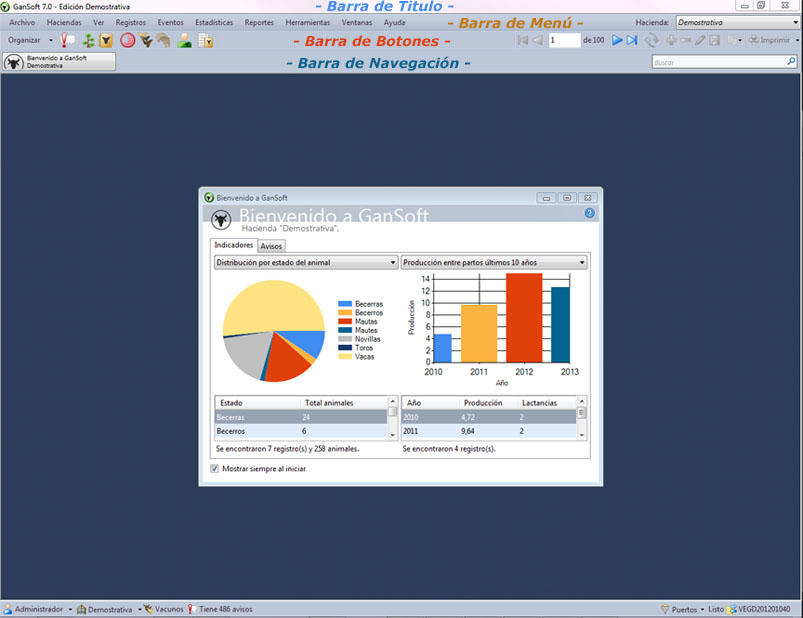803x618 pixels.
Task: Open Demostrativa dropdown arrow in status bar
Action: [x=139, y=609]
